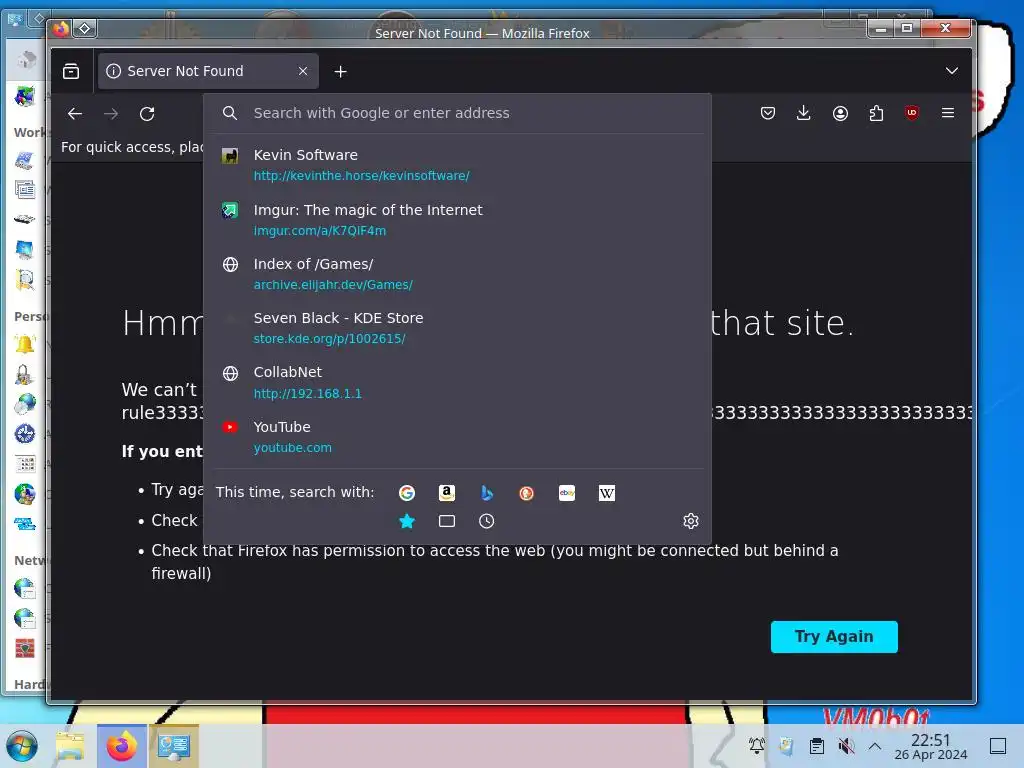Open the Firefox window menu icon
1024x768 pixels.
(x=61, y=29)
